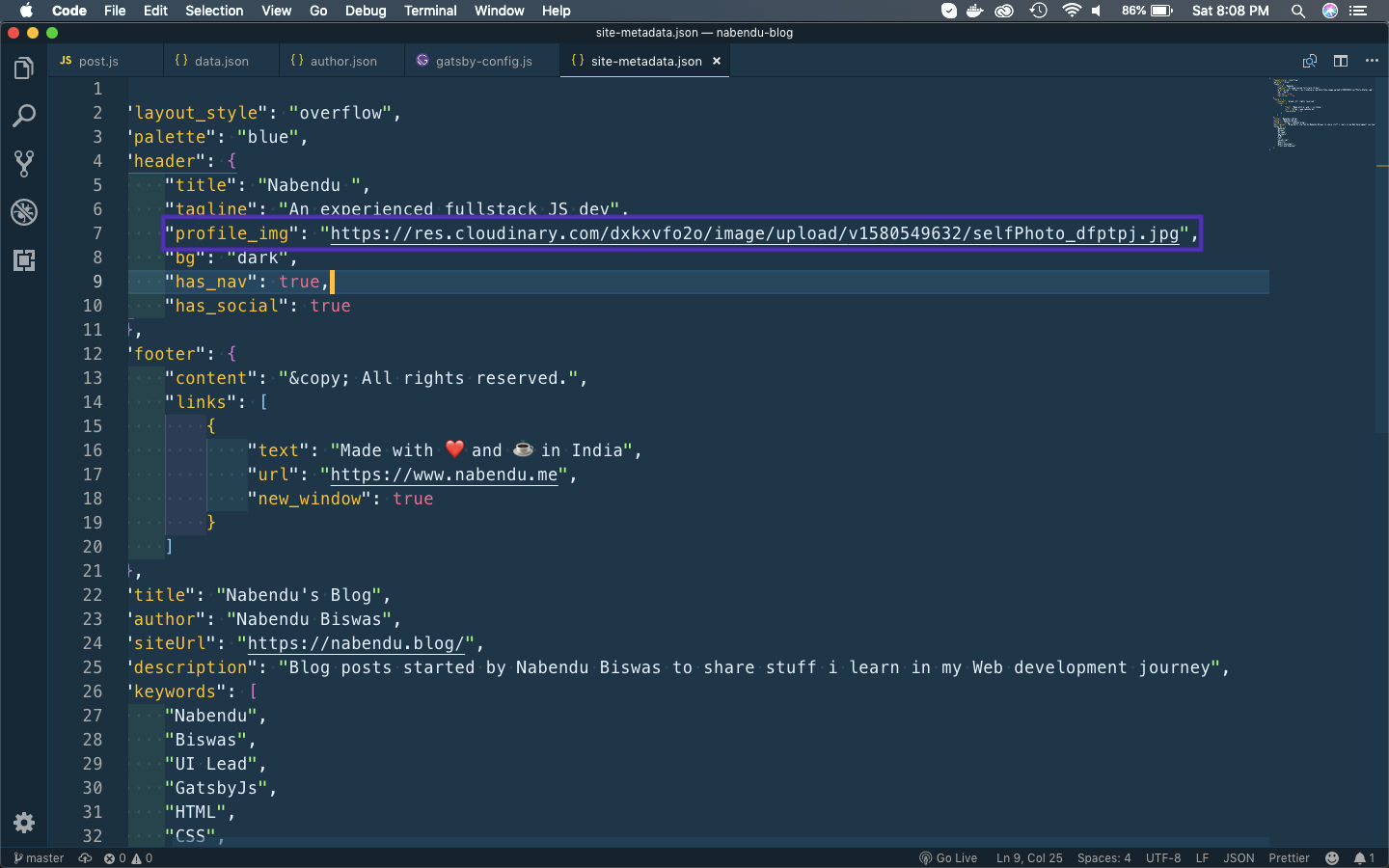Switch to the author.json tab
The image size is (1389, 868).
tap(342, 61)
